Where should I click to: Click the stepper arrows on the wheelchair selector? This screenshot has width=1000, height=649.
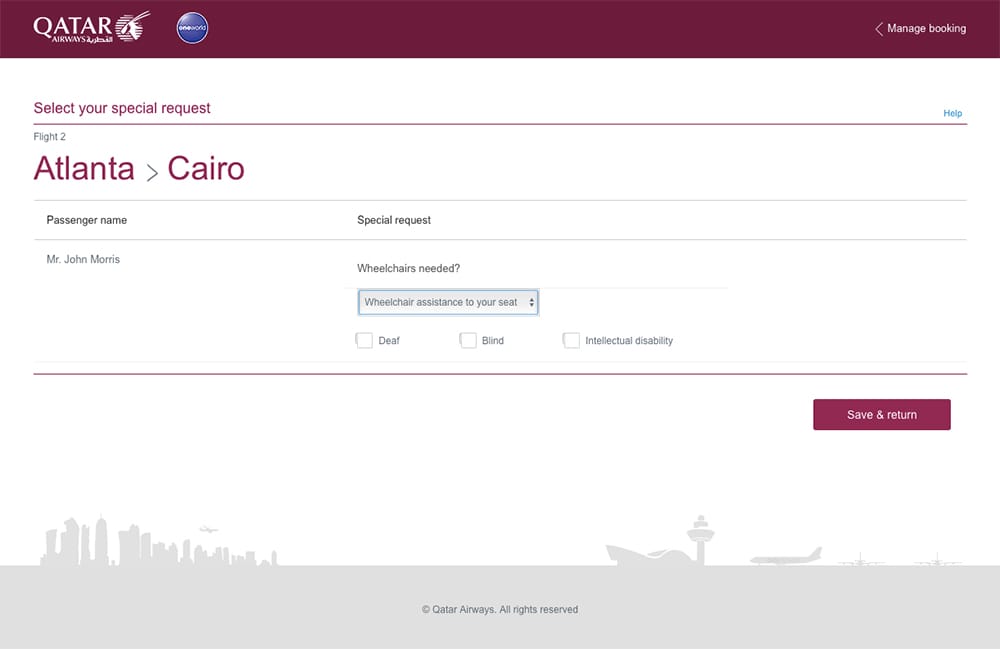(x=530, y=301)
